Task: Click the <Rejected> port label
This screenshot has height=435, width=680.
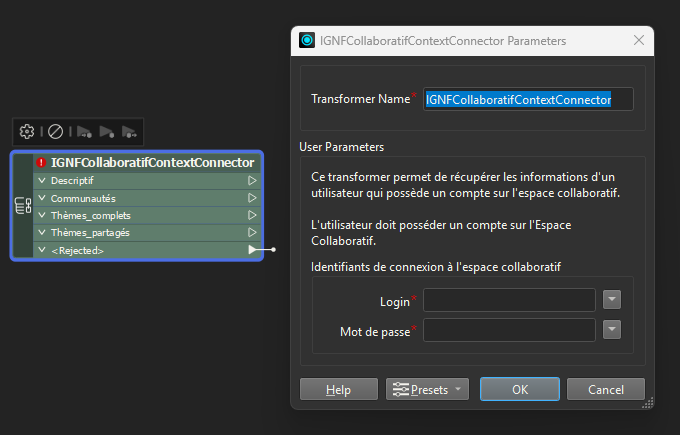Action: pos(77,250)
